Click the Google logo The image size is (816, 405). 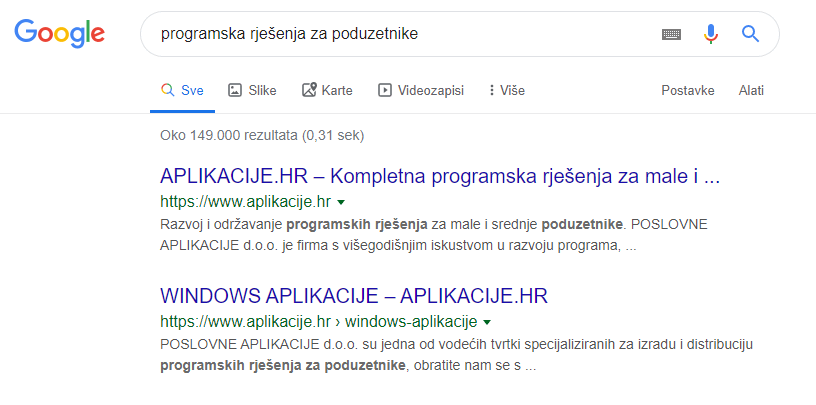(x=59, y=33)
